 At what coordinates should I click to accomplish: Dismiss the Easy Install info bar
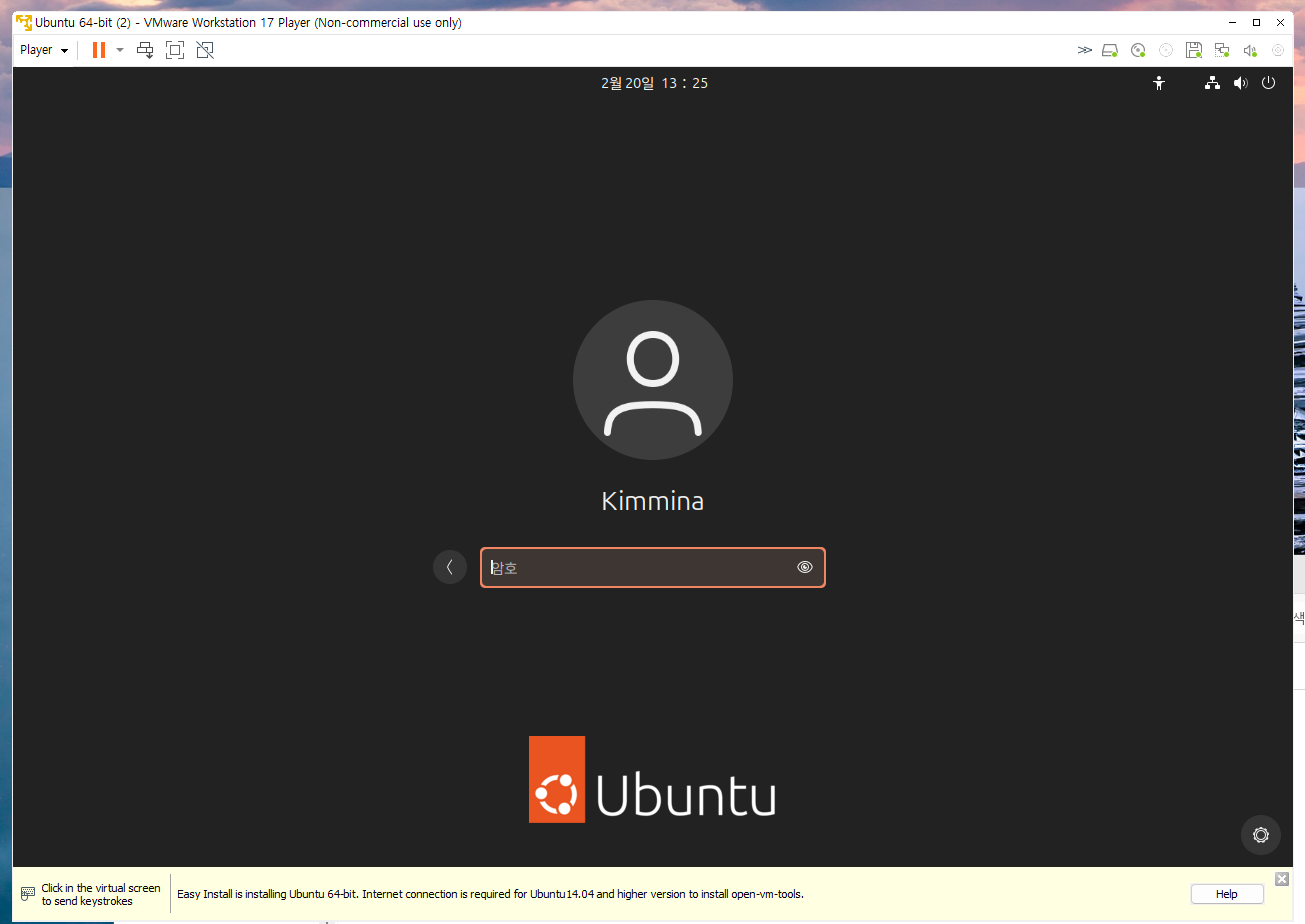point(1282,878)
